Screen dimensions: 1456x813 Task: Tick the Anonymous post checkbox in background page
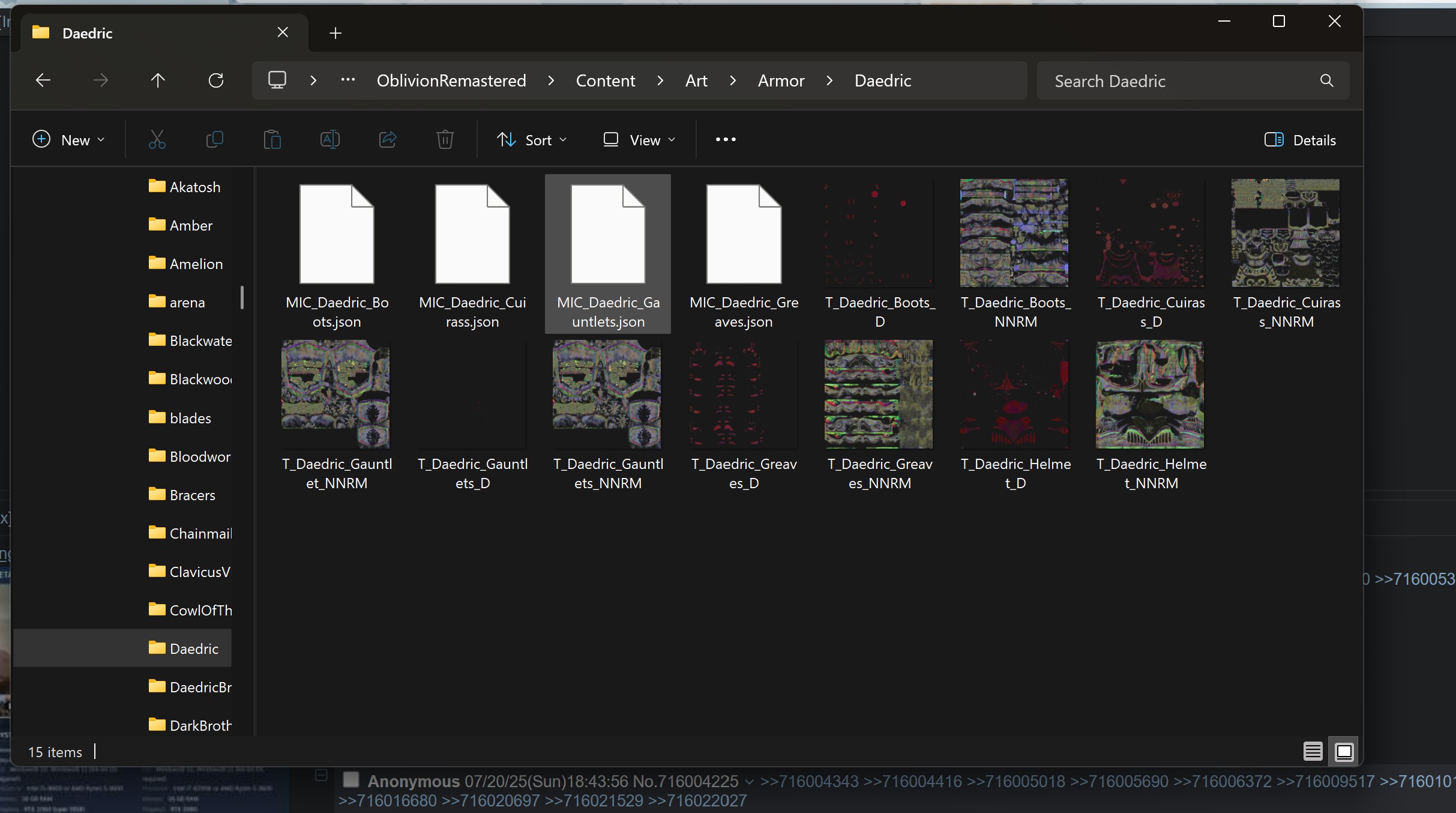350,780
